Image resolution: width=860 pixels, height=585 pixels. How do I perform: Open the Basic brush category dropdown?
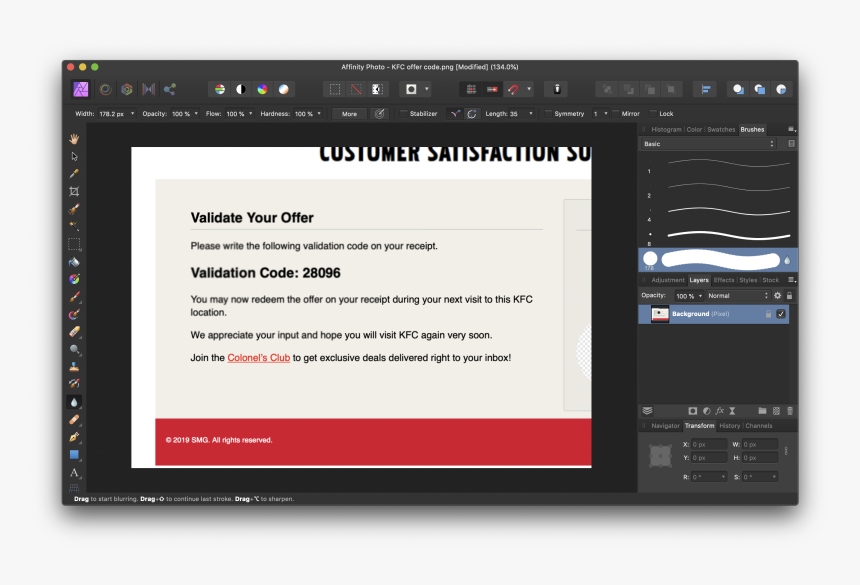coord(708,144)
